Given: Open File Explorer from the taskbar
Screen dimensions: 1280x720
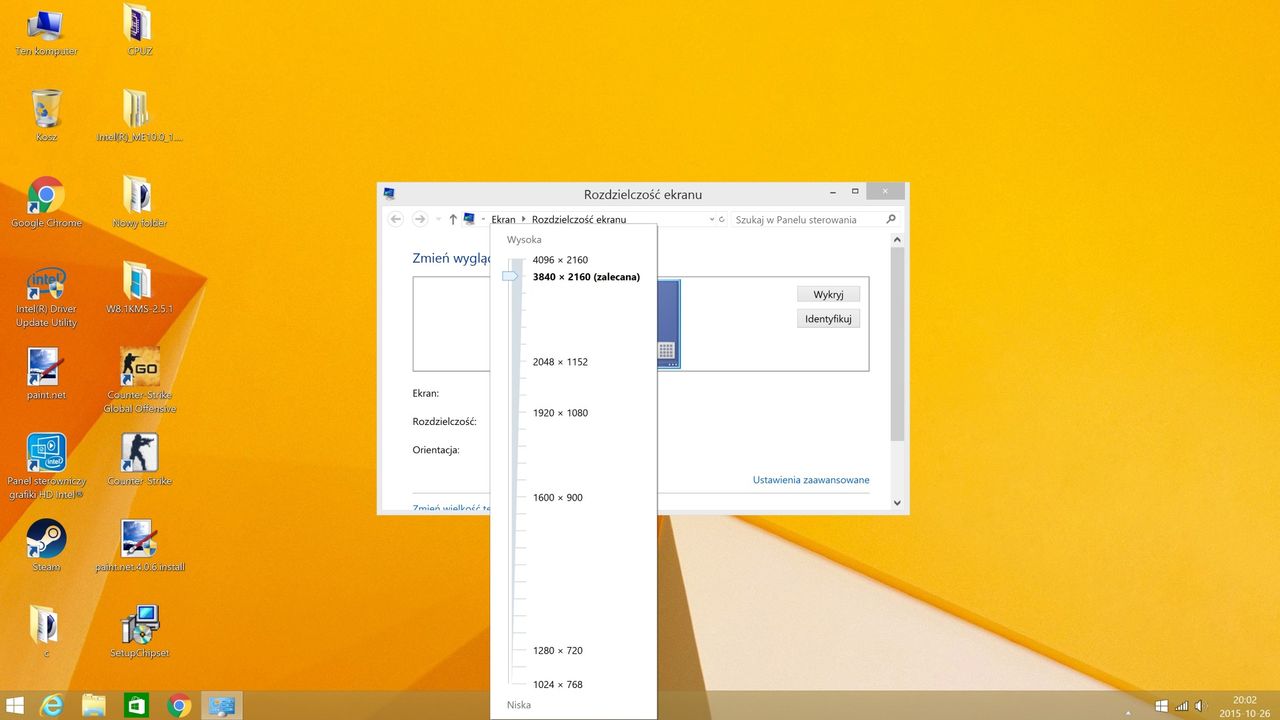Looking at the screenshot, I should (94, 705).
